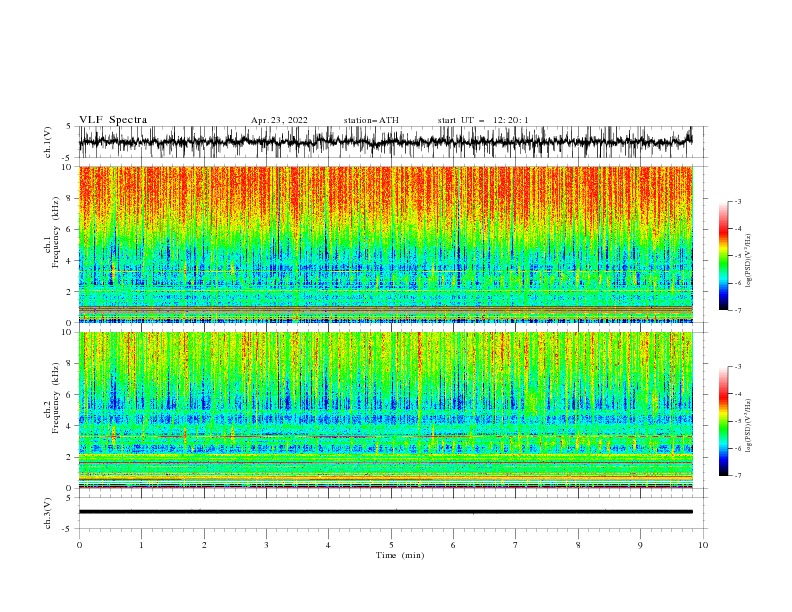Click inside the ch.1 spectrogram panel
Viewport: 792px width, 612px height.
[x=385, y=244]
